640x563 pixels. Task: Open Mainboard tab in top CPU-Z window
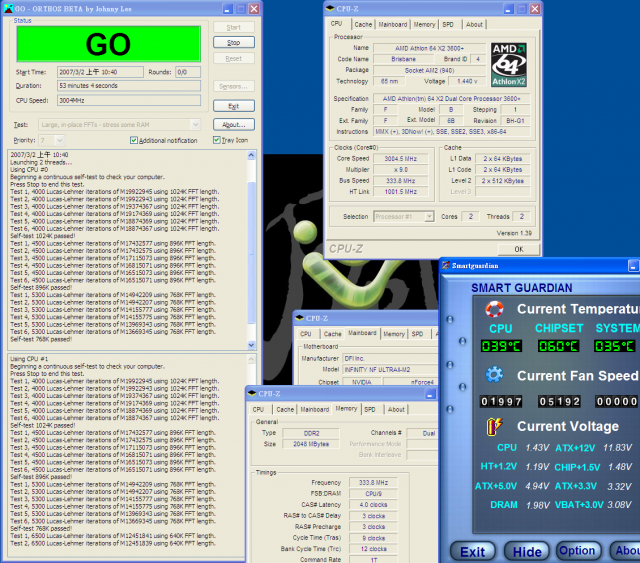click(393, 24)
